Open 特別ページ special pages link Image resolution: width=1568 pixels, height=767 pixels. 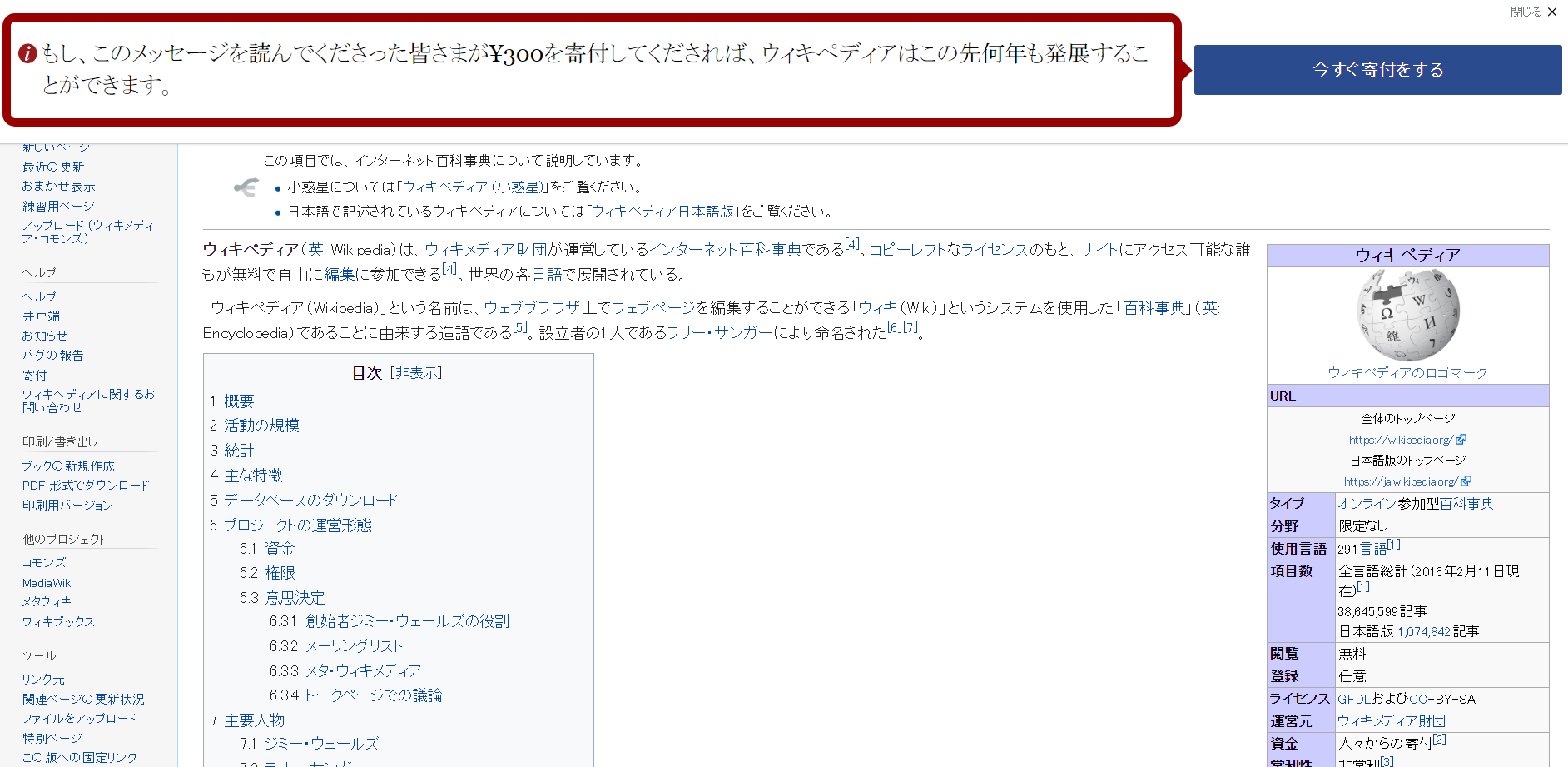[x=52, y=738]
